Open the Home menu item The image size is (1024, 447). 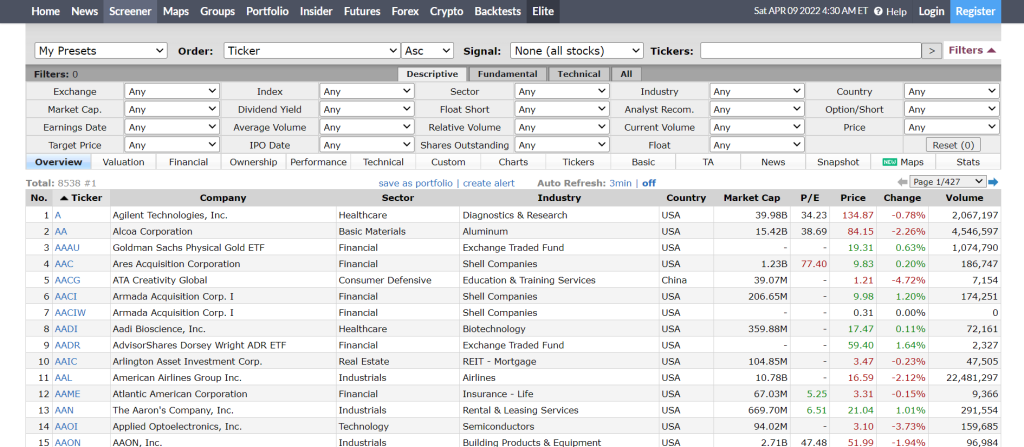point(45,11)
